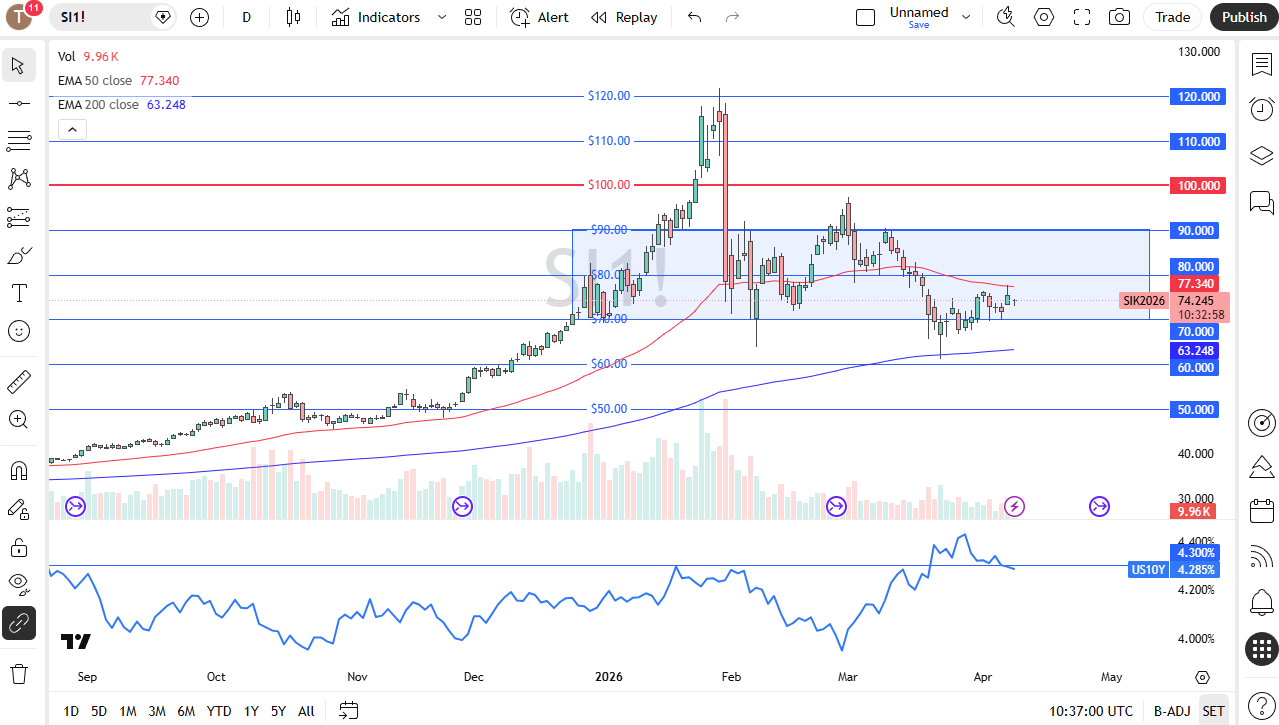Image resolution: width=1279 pixels, height=725 pixels.
Task: Open the object tree layers panel
Action: [x=1262, y=156]
